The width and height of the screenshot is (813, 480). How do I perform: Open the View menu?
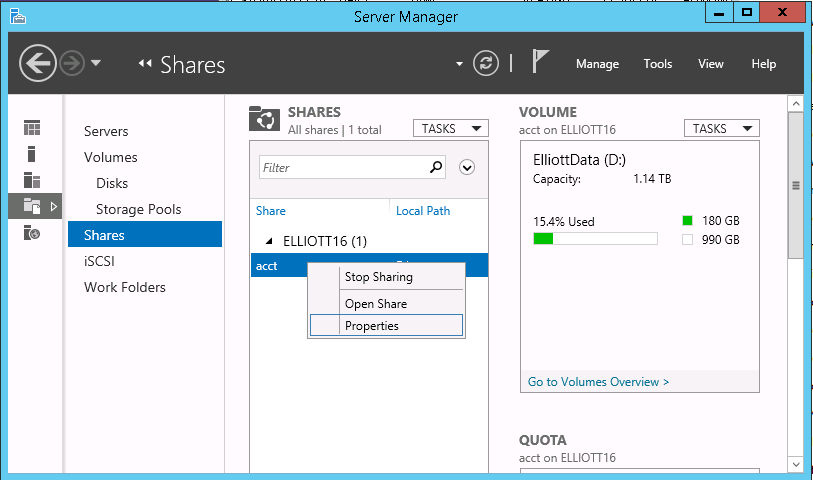[x=710, y=64]
